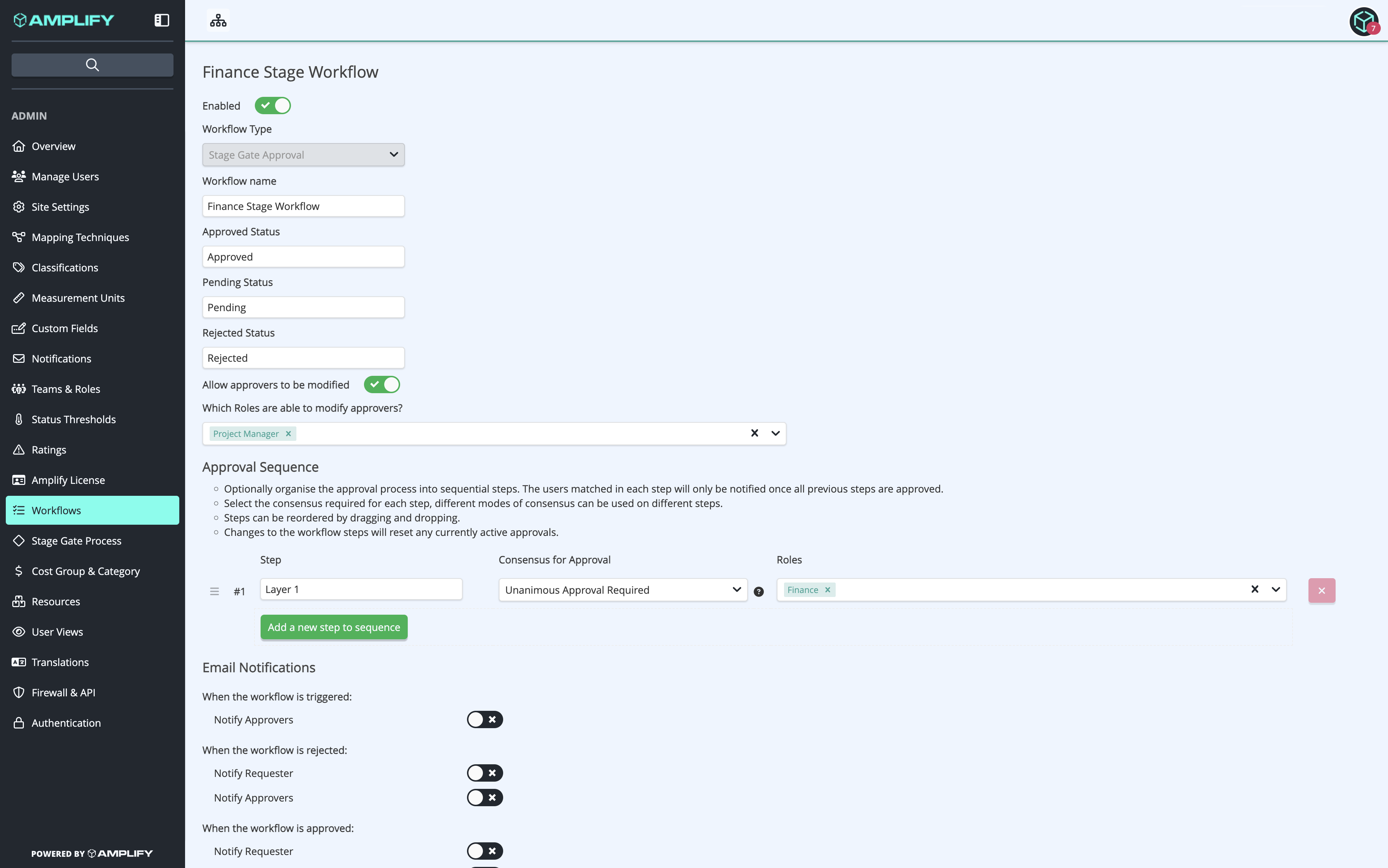Open the Workflows menu item
Image resolution: width=1388 pixels, height=868 pixels.
coord(93,510)
